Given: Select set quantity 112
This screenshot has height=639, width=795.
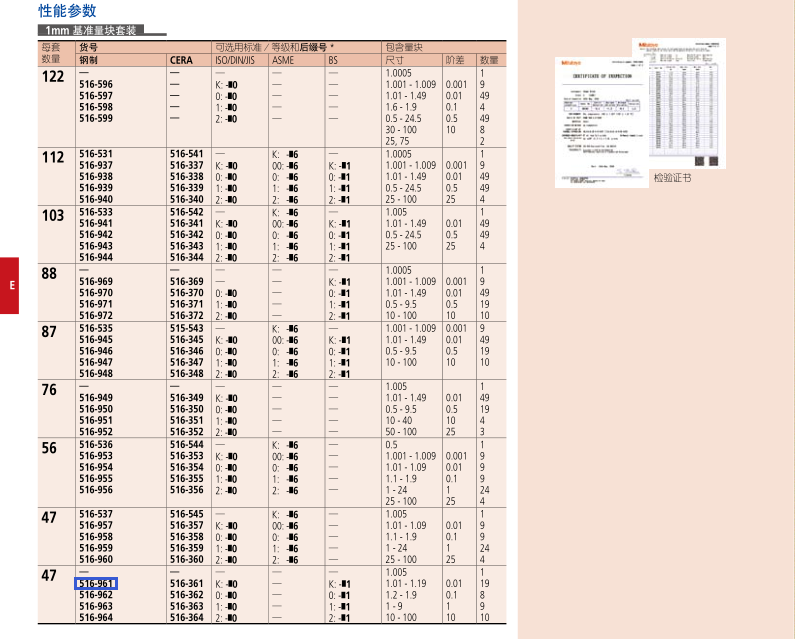Looking at the screenshot, I should [x=53, y=157].
